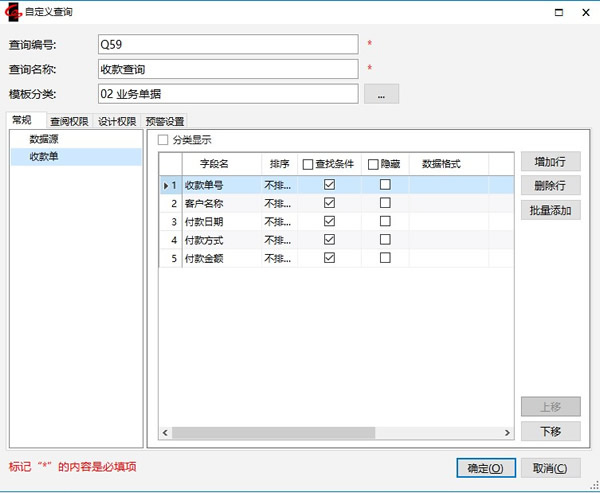Open the 模板分类 browse button (...)
Viewport: 600px width, 493px height.
(381, 94)
